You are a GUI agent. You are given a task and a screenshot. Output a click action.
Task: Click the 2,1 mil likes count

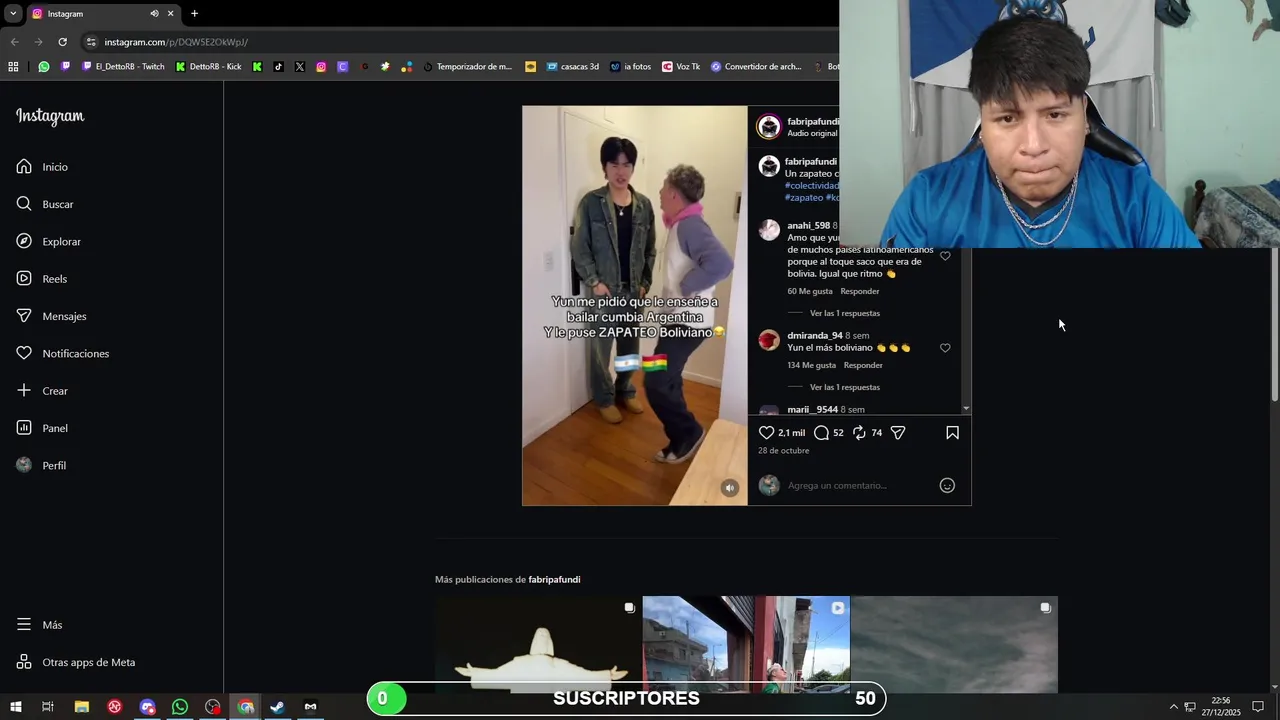click(792, 433)
